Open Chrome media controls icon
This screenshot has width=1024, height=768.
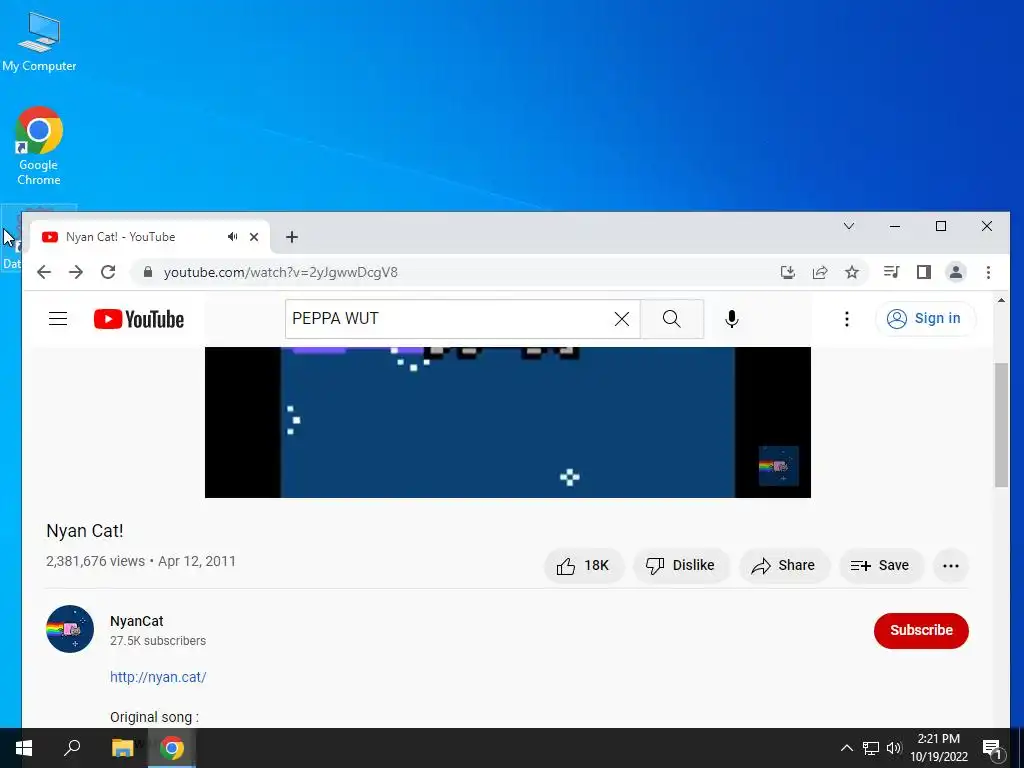coord(891,272)
